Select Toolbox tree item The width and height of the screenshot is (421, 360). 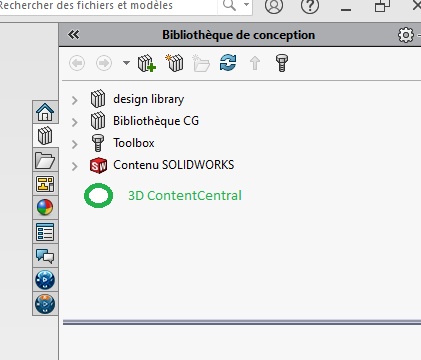134,143
